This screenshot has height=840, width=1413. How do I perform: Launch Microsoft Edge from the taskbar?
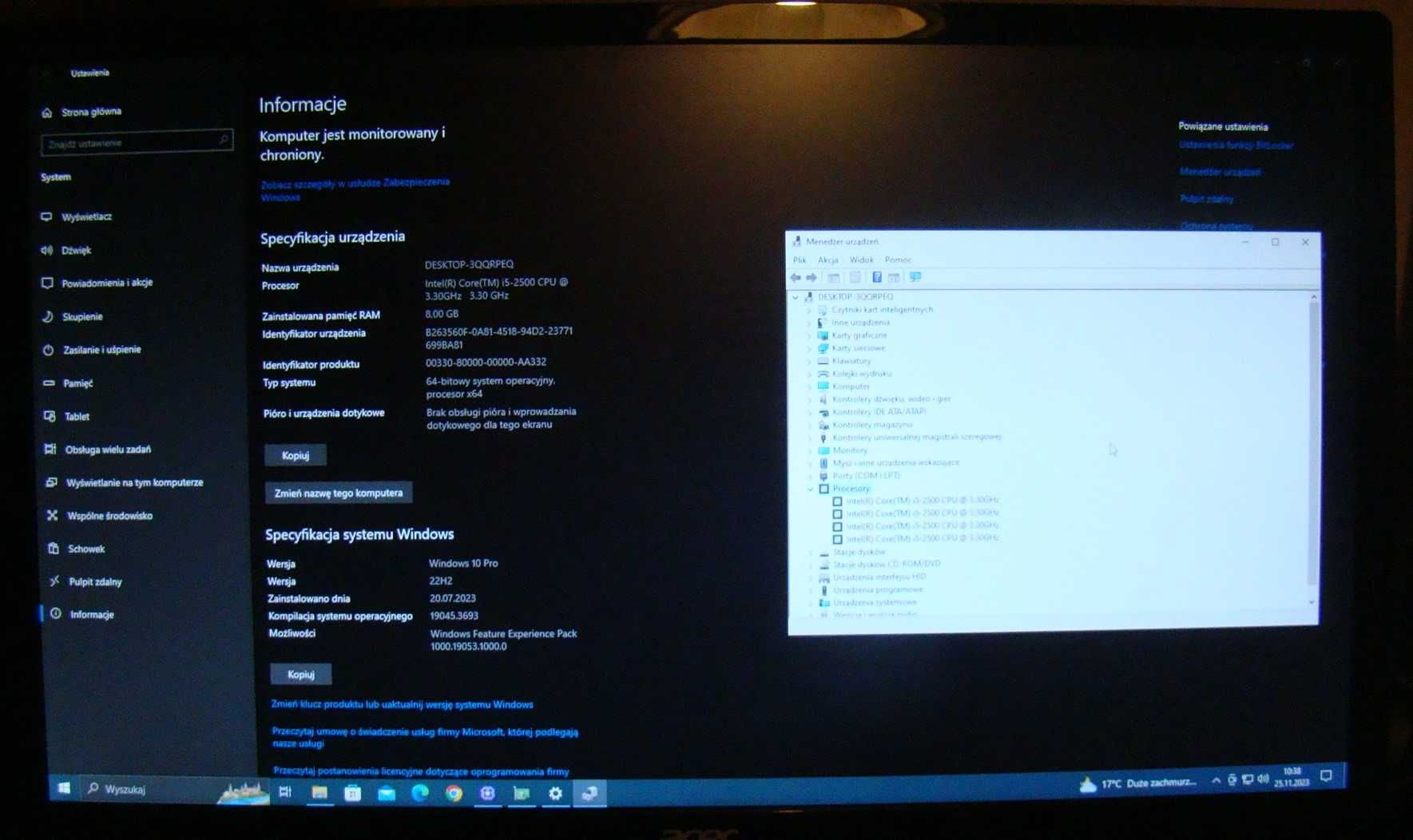(x=420, y=793)
